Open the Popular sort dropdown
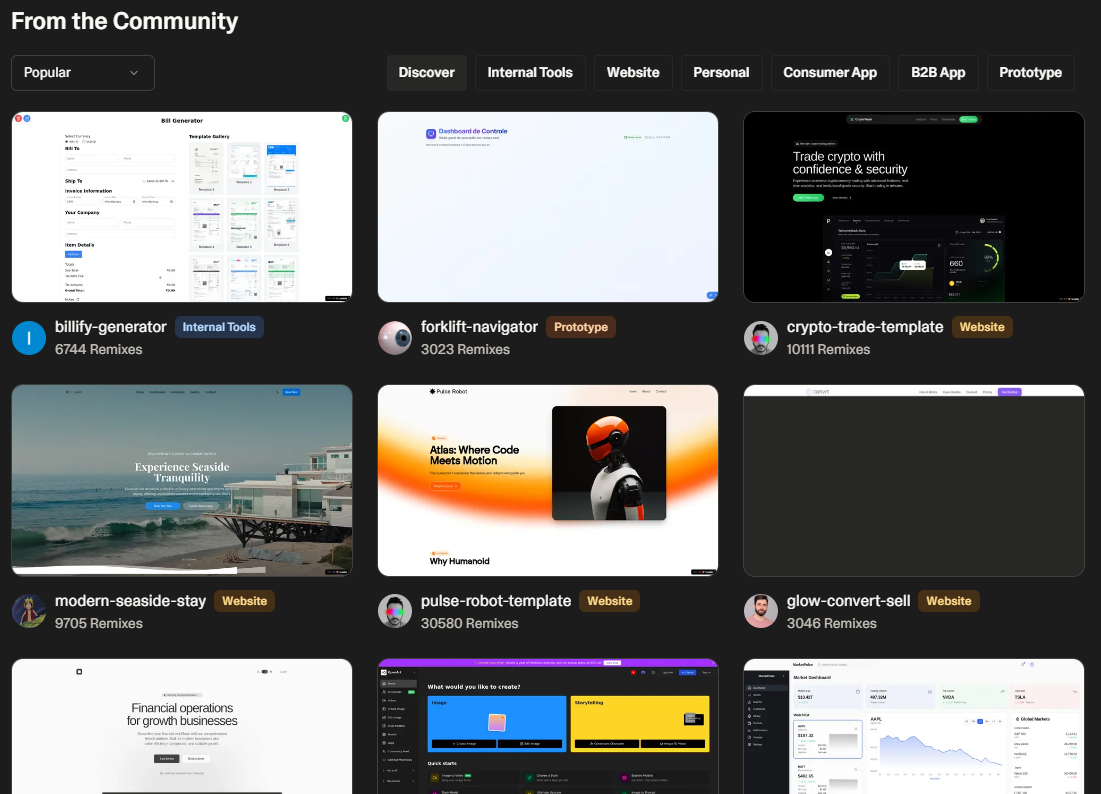Screen dimensions: 1101x794 pyautogui.click(x=83, y=73)
